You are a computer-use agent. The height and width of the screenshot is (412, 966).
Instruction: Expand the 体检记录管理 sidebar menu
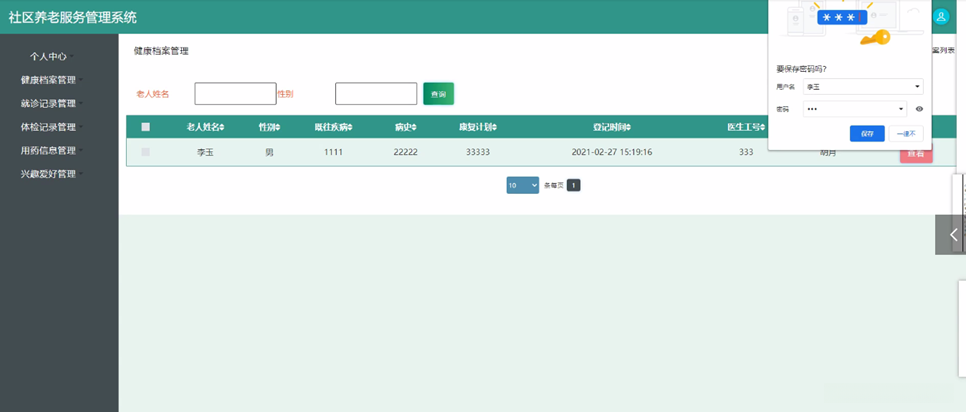(52, 127)
